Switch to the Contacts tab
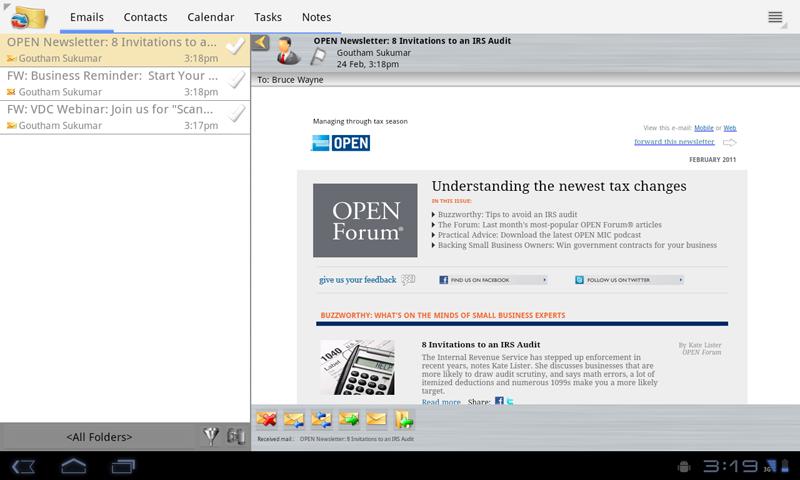Image resolution: width=800 pixels, height=480 pixels. 145,17
